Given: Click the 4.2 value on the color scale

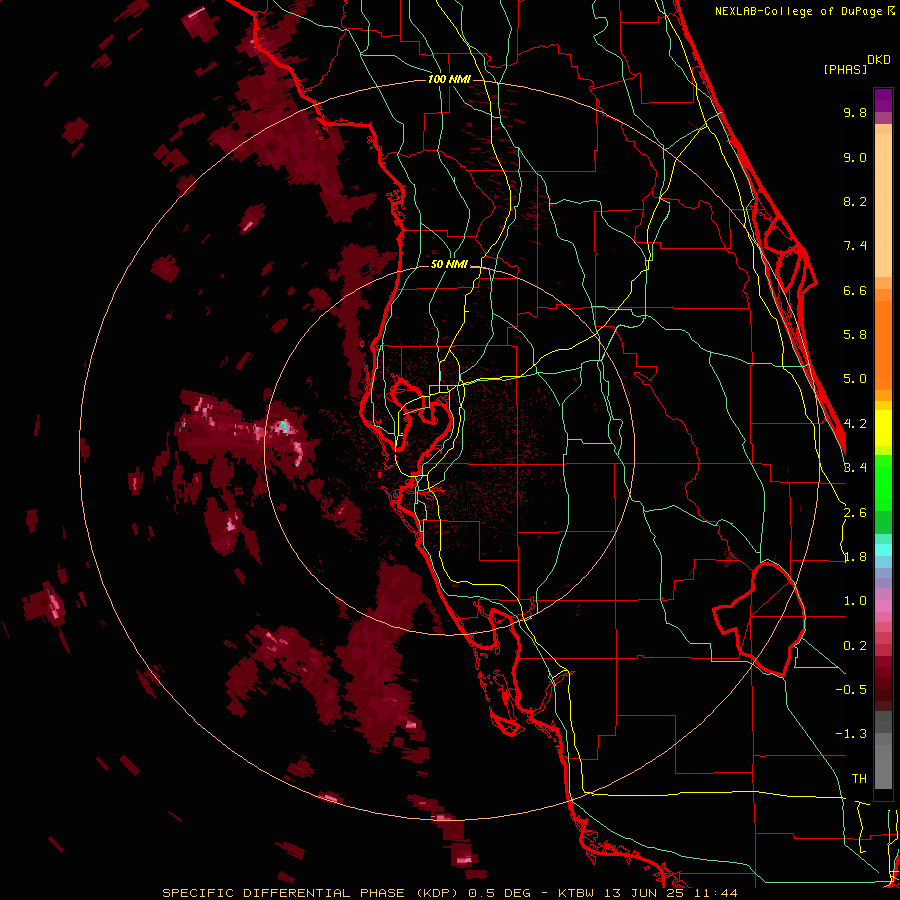Looking at the screenshot, I should click(855, 424).
